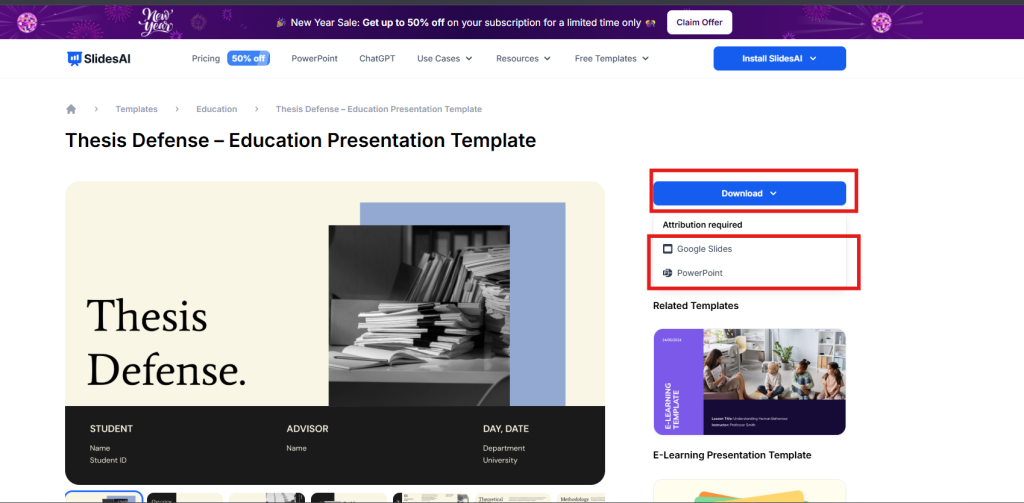Image resolution: width=1024 pixels, height=503 pixels.
Task: Click Claim Offer in the sale banner
Action: pos(699,22)
